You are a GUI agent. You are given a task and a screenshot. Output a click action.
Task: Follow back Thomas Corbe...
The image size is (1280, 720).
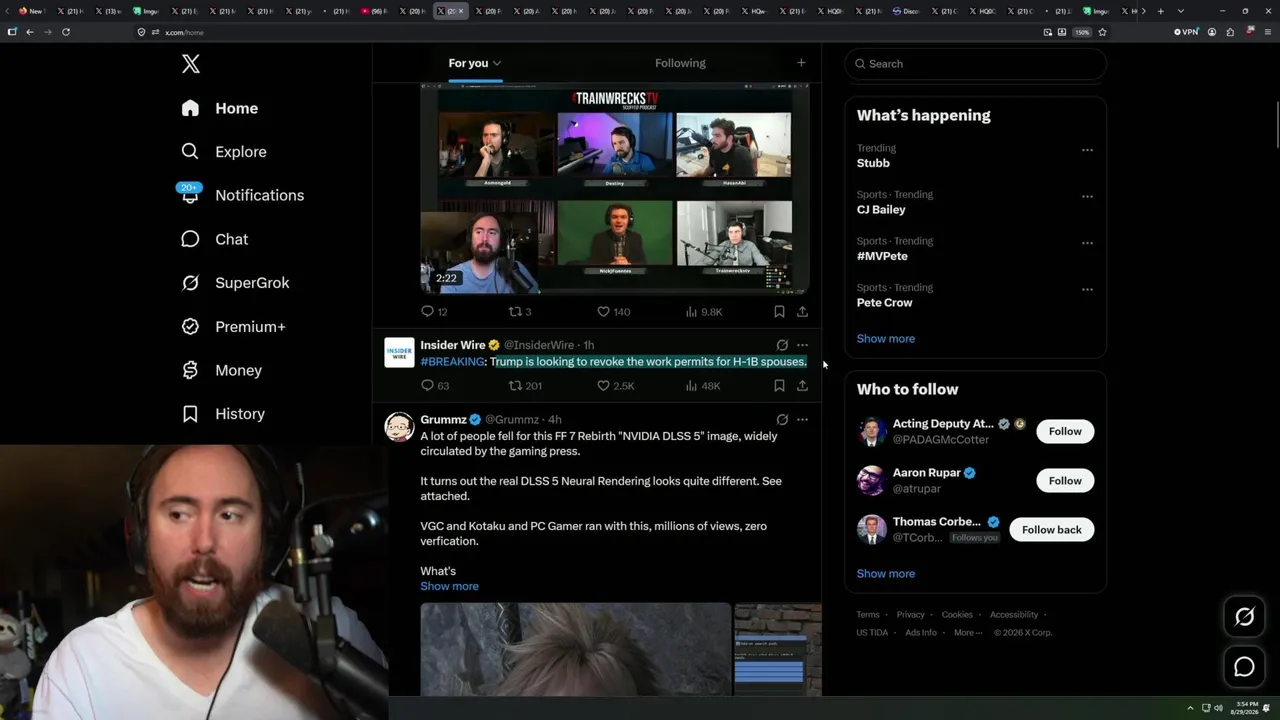point(1052,529)
